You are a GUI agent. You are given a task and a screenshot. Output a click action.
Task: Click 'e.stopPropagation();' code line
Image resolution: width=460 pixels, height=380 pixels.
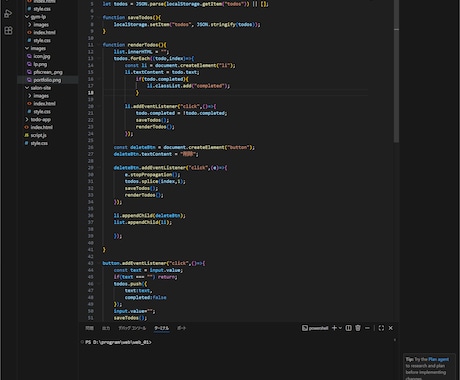[152, 174]
